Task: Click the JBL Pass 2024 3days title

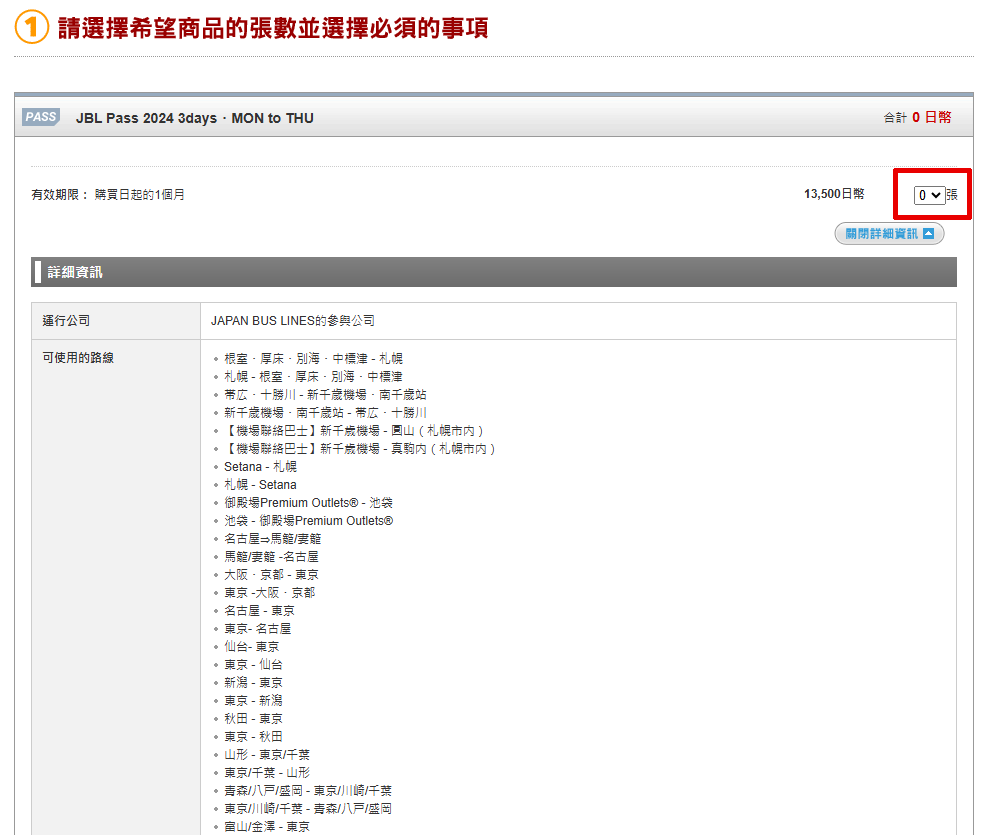Action: 194,118
